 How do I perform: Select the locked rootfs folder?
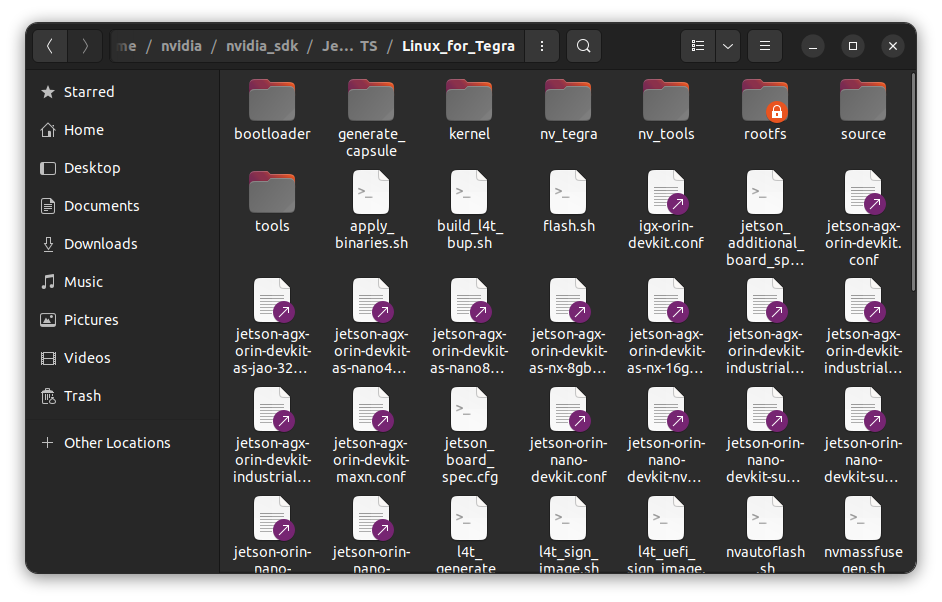point(765,111)
